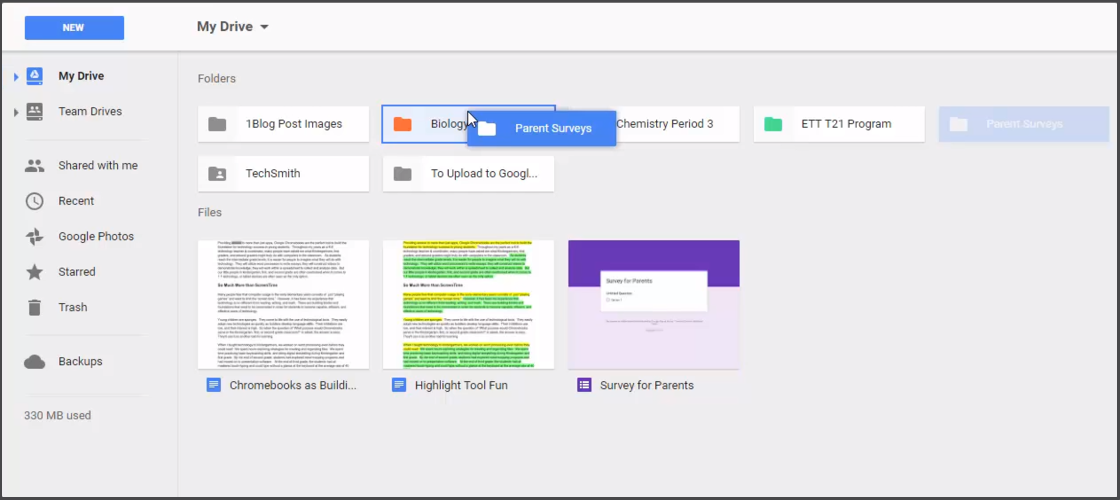This screenshot has height=500, width=1120.
Task: Click the NEW button
Action: [74, 28]
